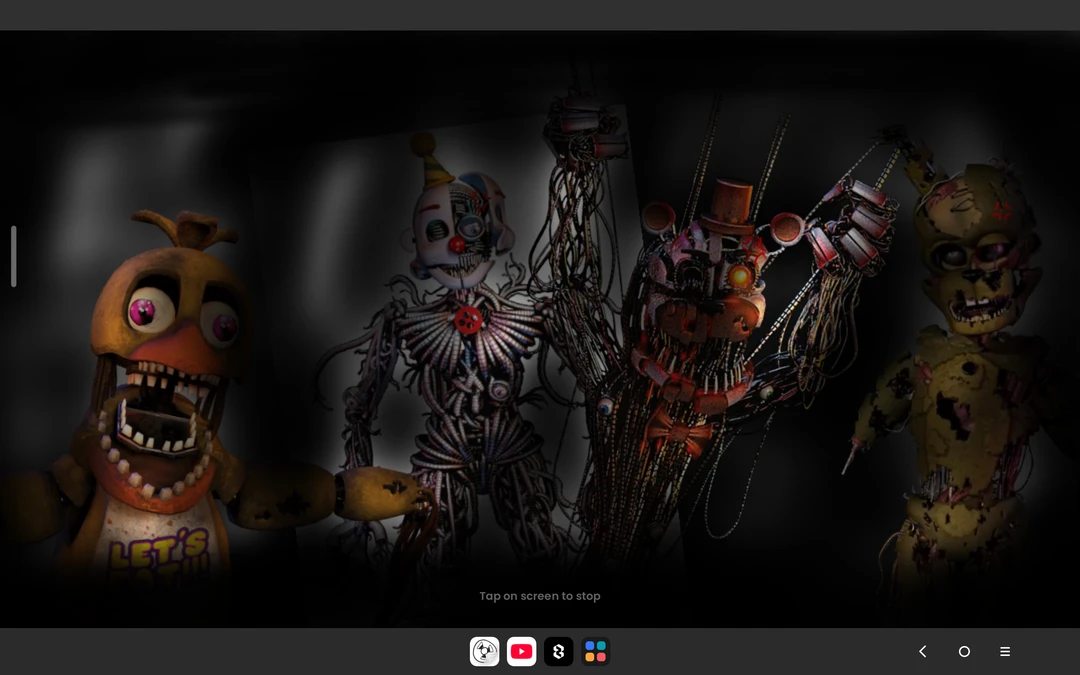Image resolution: width=1080 pixels, height=675 pixels.
Task: Launch YouTube from the taskbar
Action: [521, 652]
